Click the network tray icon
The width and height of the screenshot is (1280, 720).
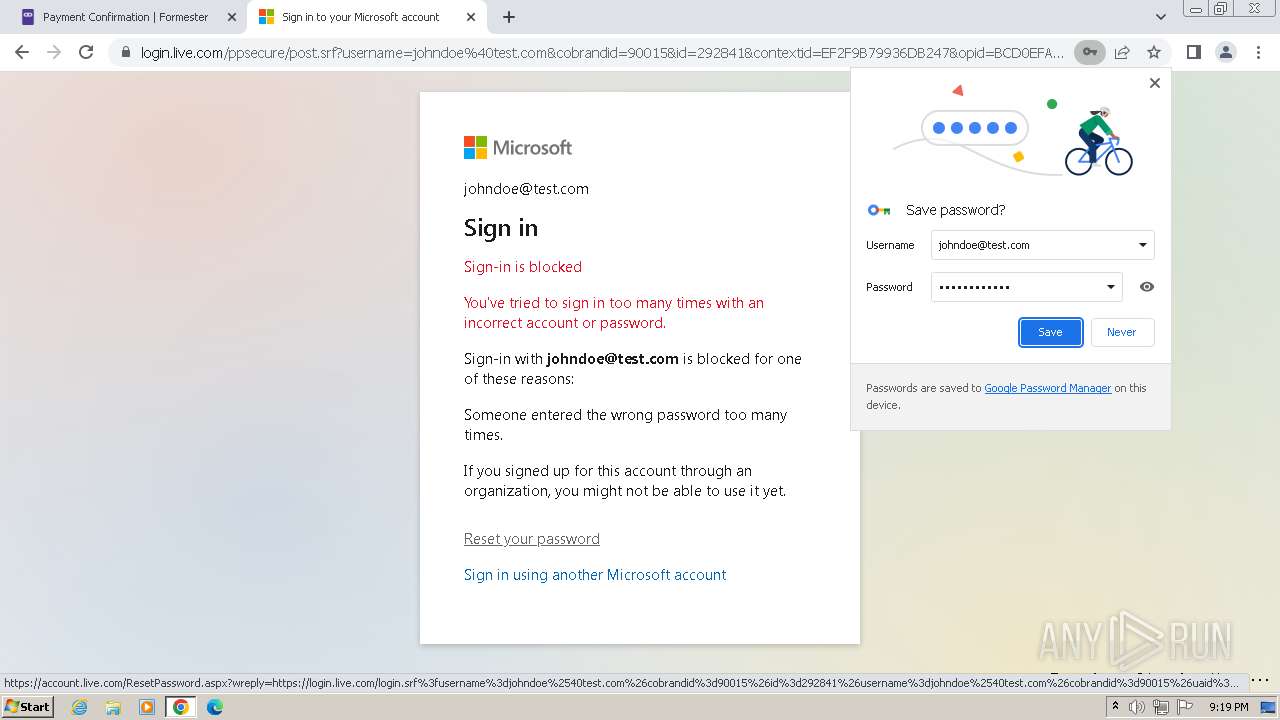1160,707
